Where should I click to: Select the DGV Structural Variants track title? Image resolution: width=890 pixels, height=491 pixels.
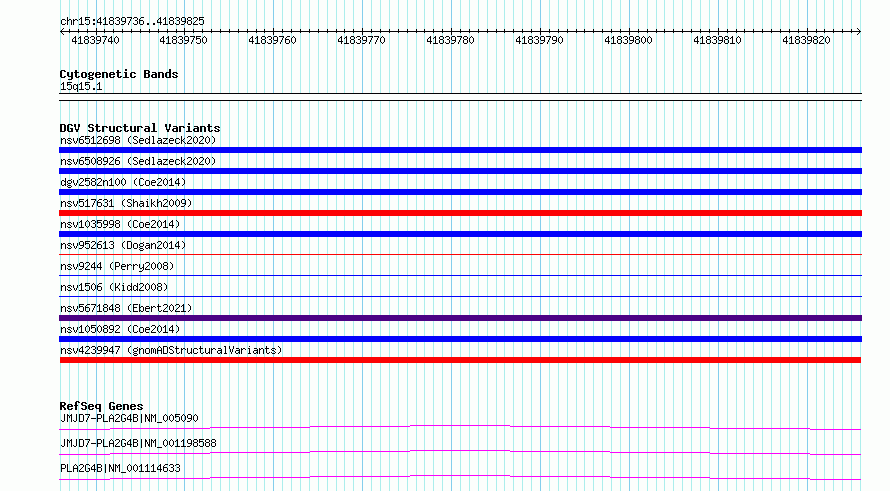point(140,128)
